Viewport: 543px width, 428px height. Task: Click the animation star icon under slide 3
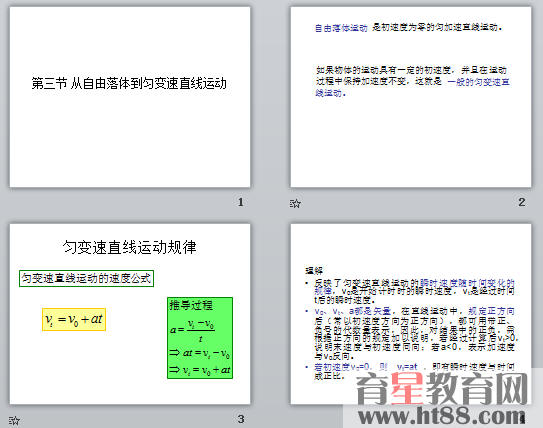click(14, 421)
